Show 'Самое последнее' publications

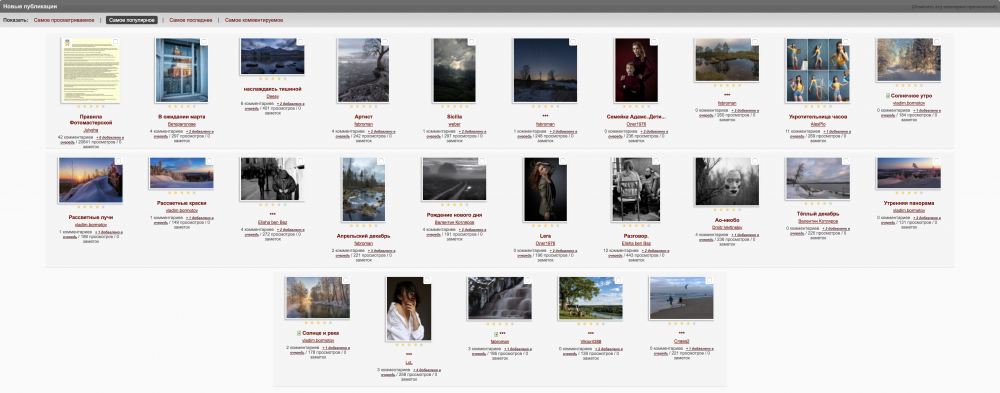(x=191, y=20)
